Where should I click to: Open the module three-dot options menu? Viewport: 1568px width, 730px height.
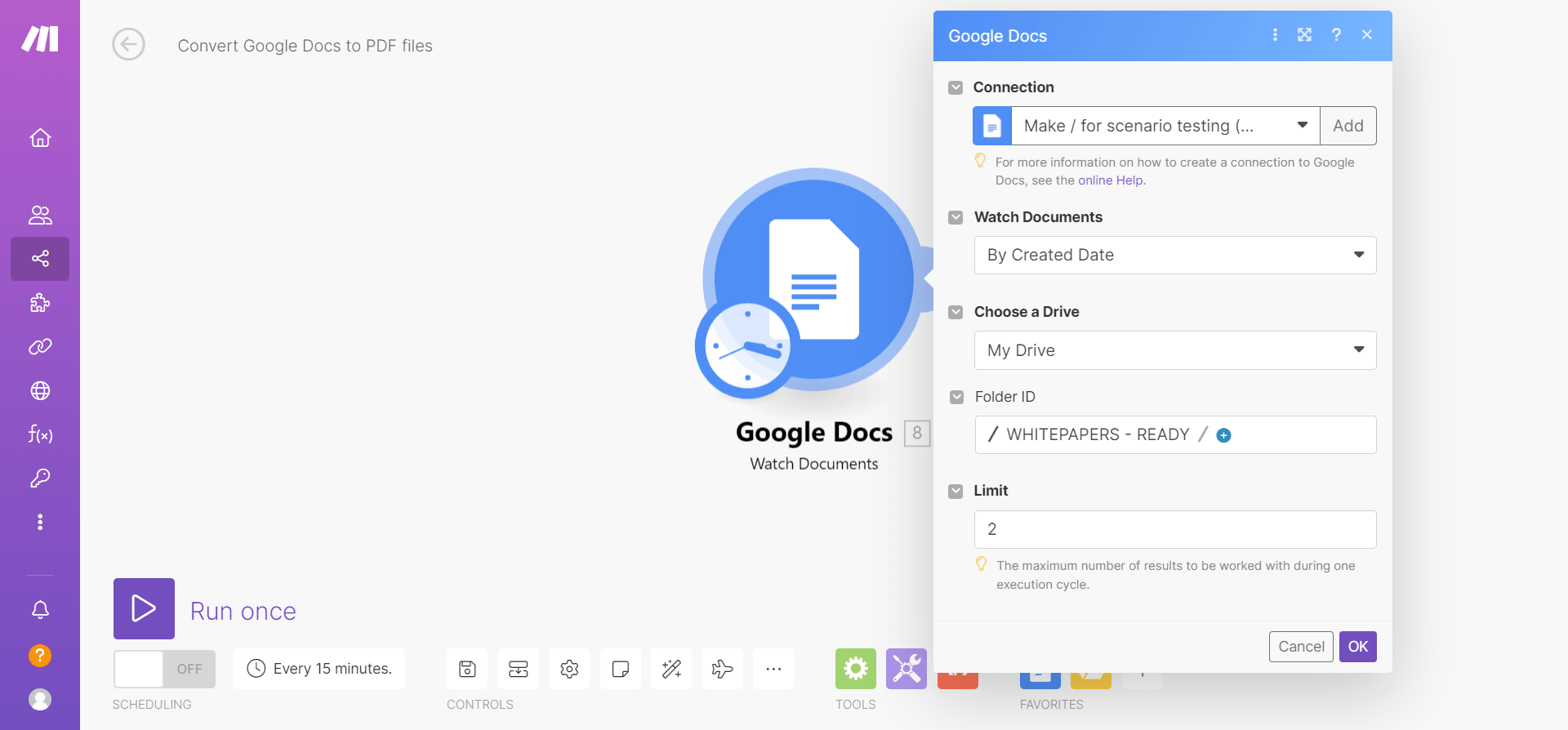tap(1275, 35)
